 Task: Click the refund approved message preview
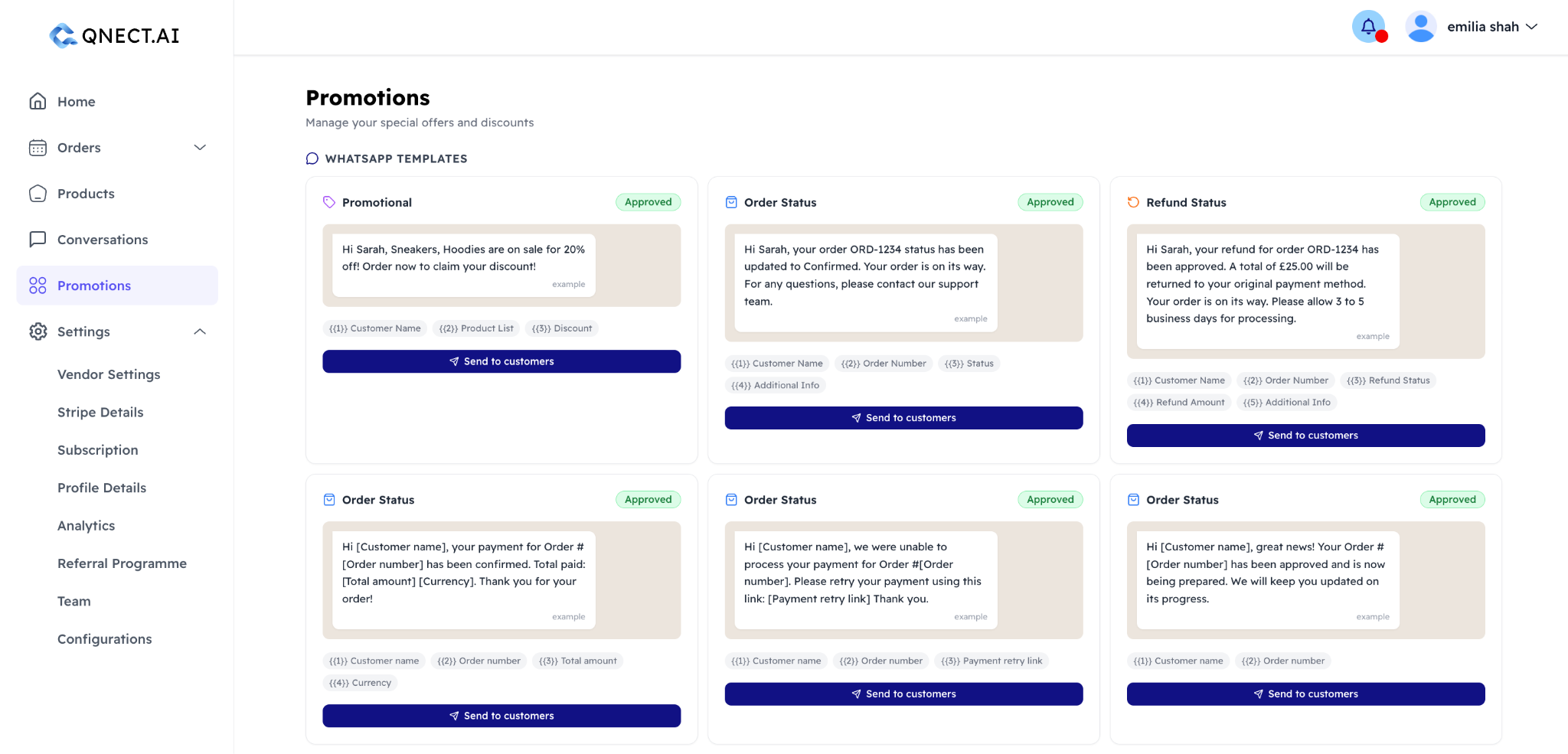pos(1268,292)
